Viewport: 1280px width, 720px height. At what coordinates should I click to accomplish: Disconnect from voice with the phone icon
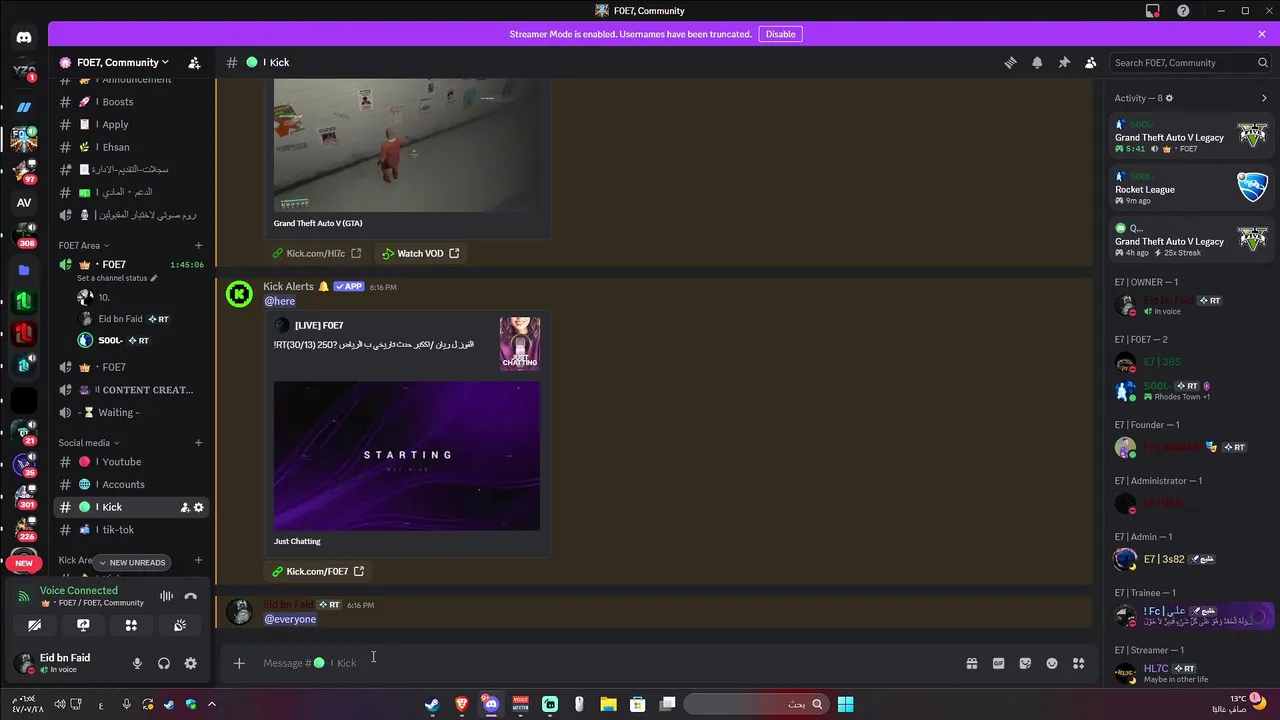tap(191, 596)
